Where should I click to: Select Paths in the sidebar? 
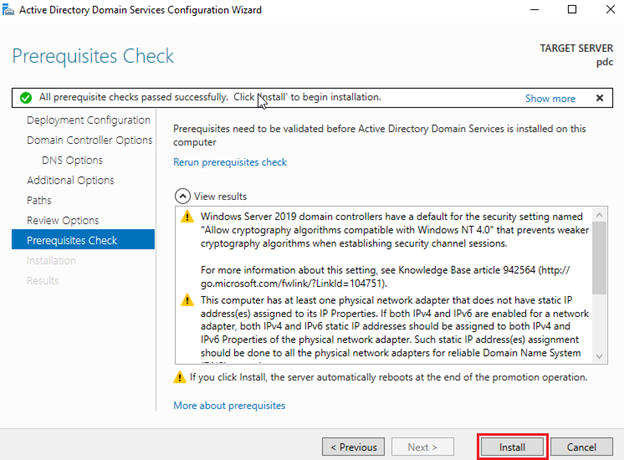click(39, 200)
